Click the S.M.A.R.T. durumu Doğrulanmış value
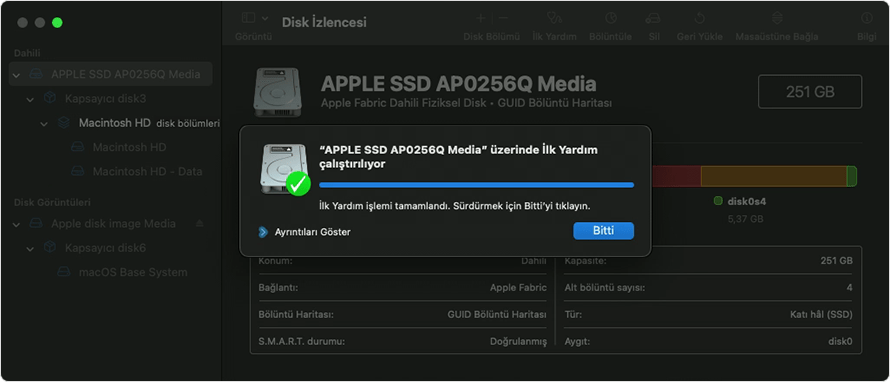 click(x=518, y=342)
